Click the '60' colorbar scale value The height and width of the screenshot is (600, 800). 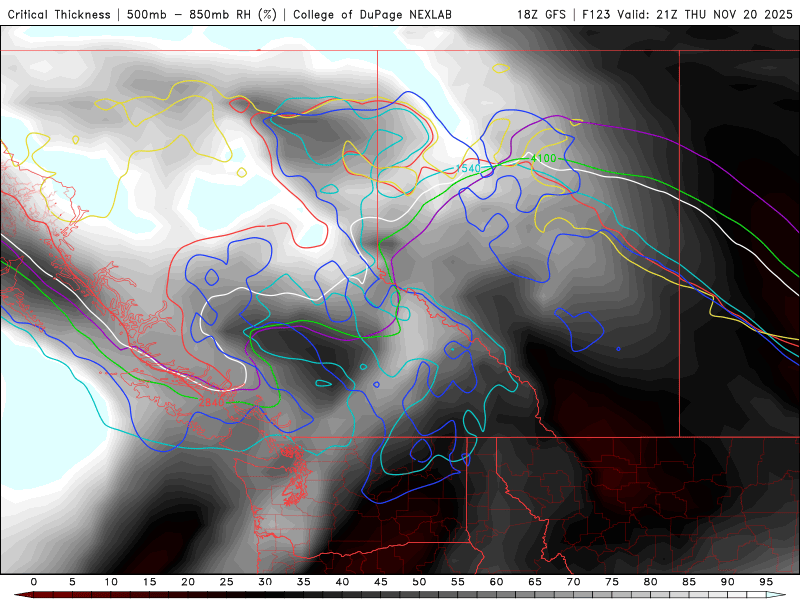click(496, 582)
